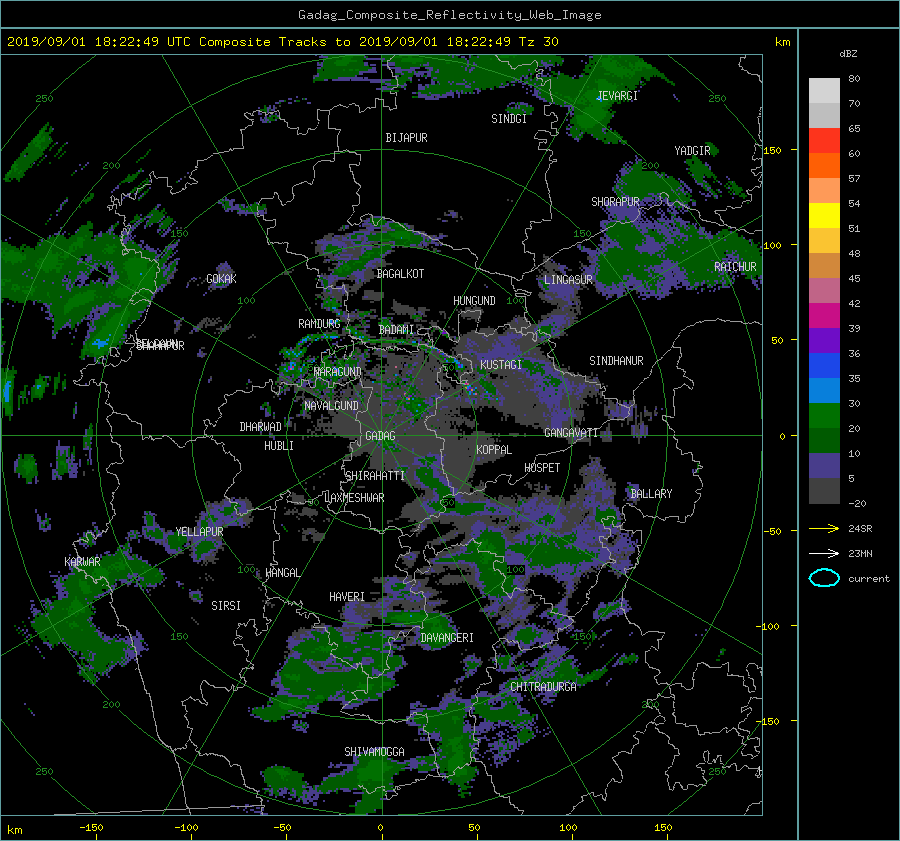Click the NAVALGUND city label
Image resolution: width=900 pixels, height=841 pixels.
[x=331, y=406]
